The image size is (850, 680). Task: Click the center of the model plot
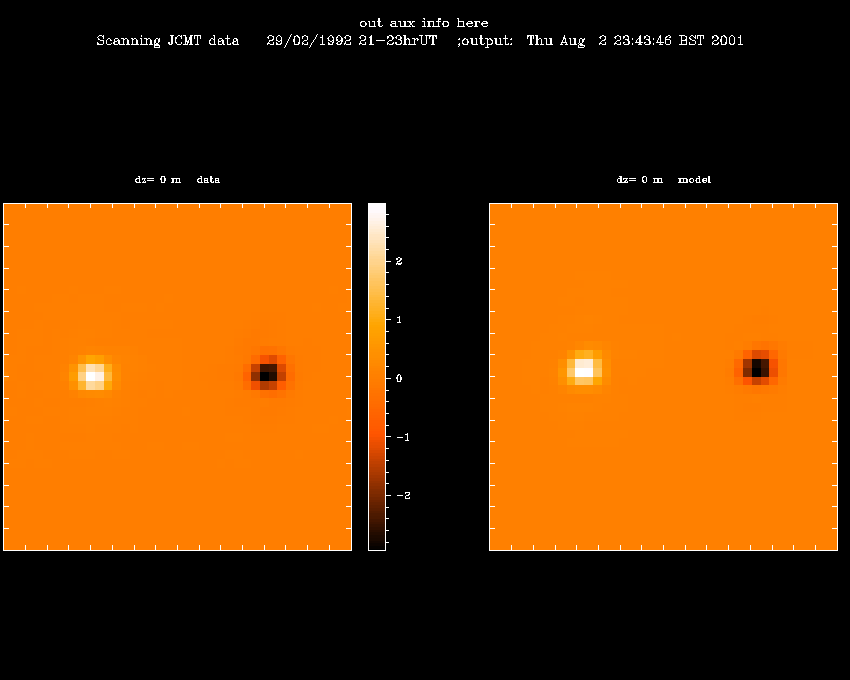[x=663, y=376]
